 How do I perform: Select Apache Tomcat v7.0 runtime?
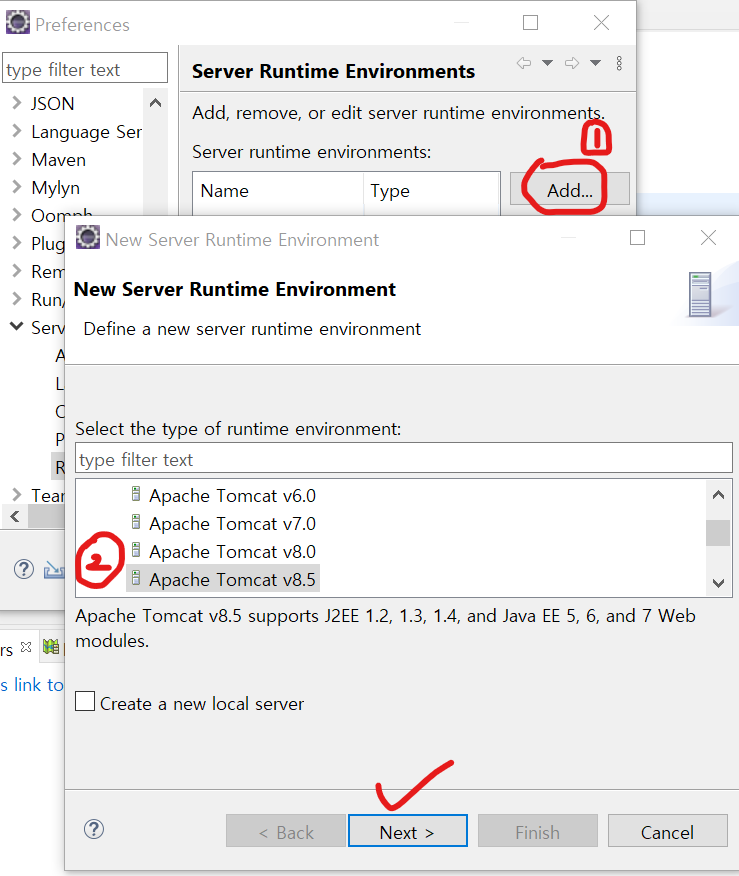(x=232, y=523)
